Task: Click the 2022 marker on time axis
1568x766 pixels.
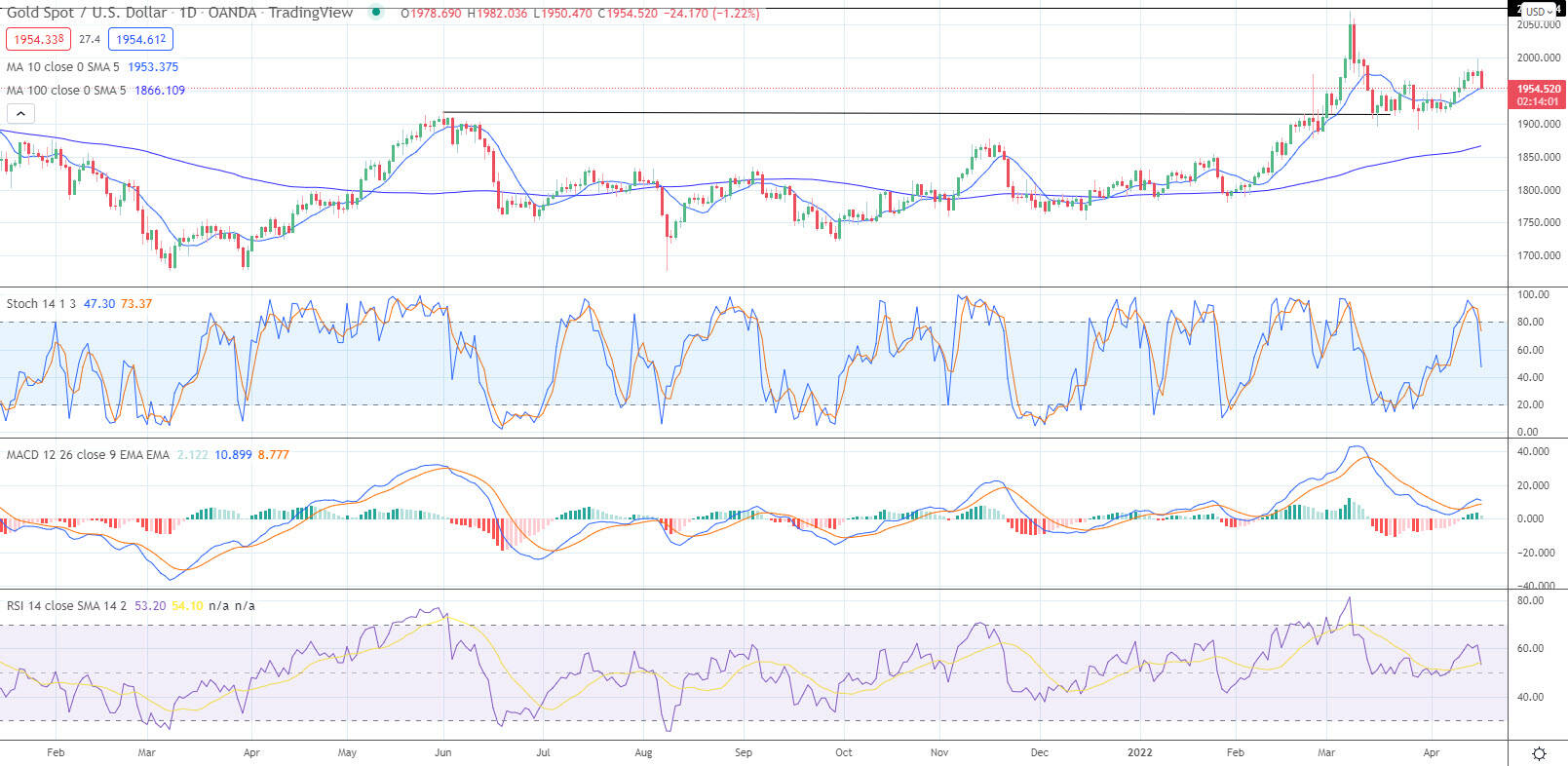Action: [1139, 752]
